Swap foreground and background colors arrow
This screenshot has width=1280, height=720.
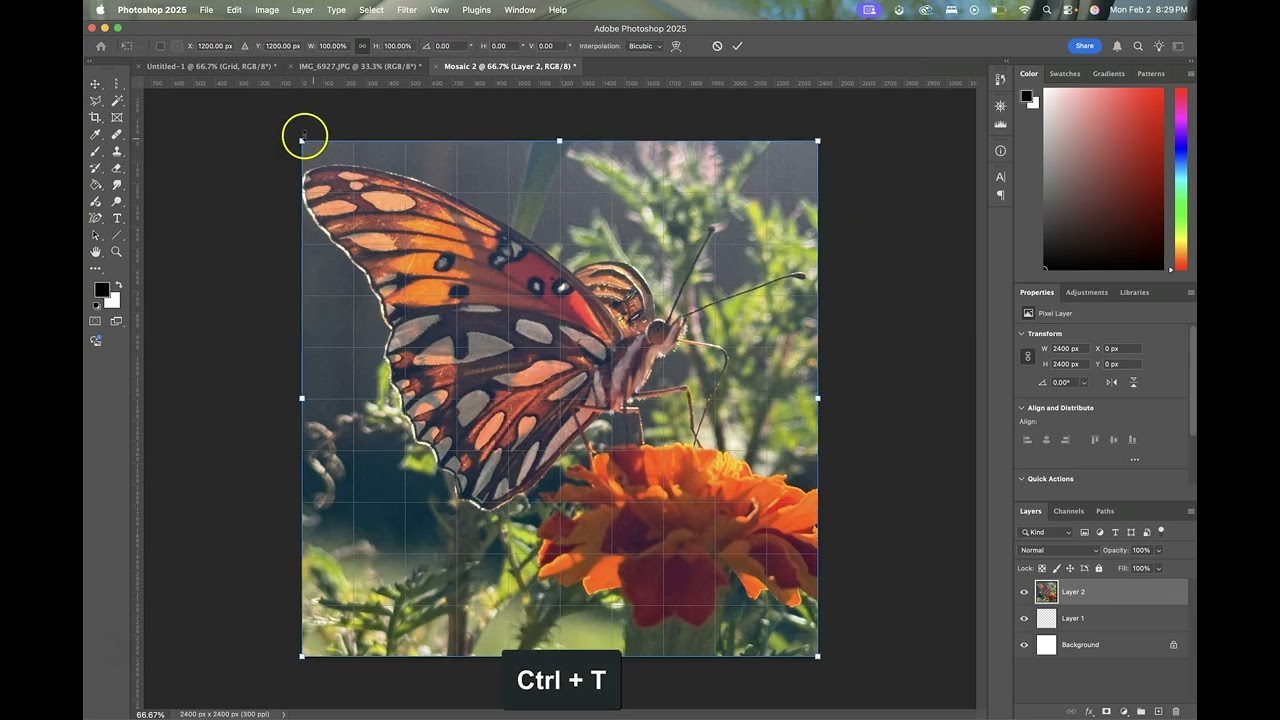click(x=117, y=285)
